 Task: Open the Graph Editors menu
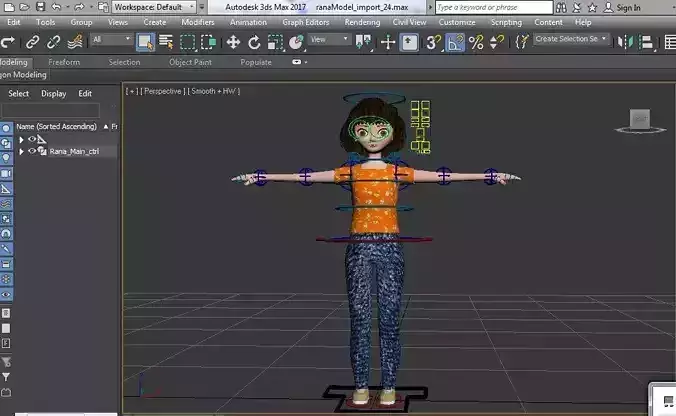pos(306,22)
